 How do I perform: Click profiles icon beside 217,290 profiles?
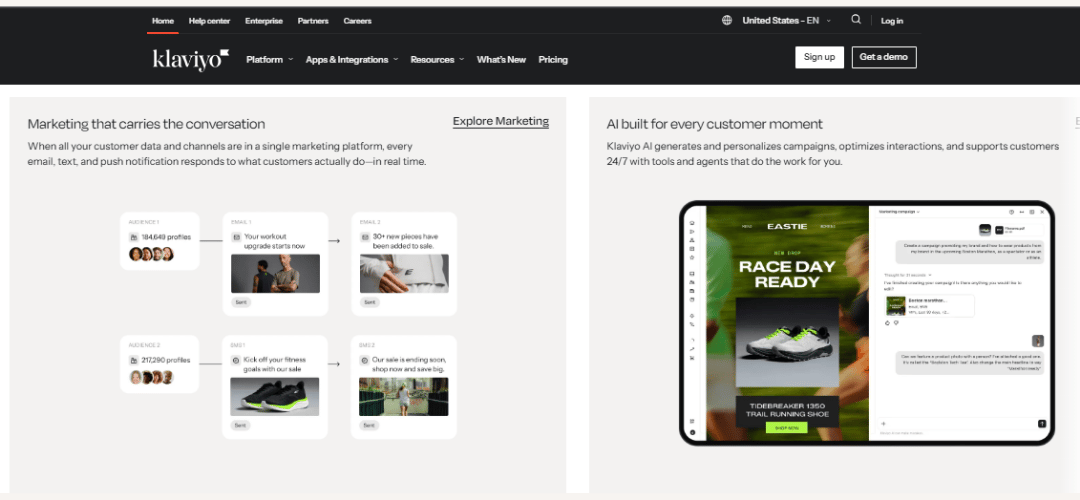(x=134, y=360)
